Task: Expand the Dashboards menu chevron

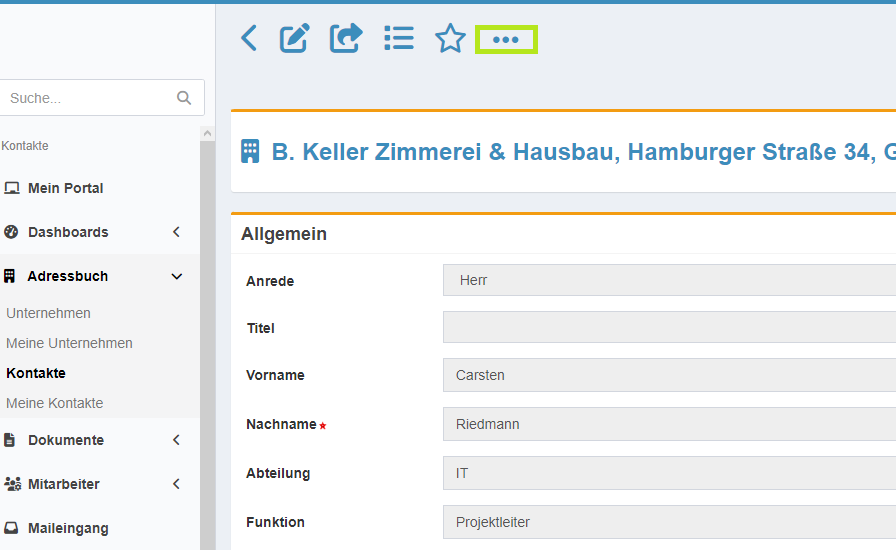Action: 177,232
